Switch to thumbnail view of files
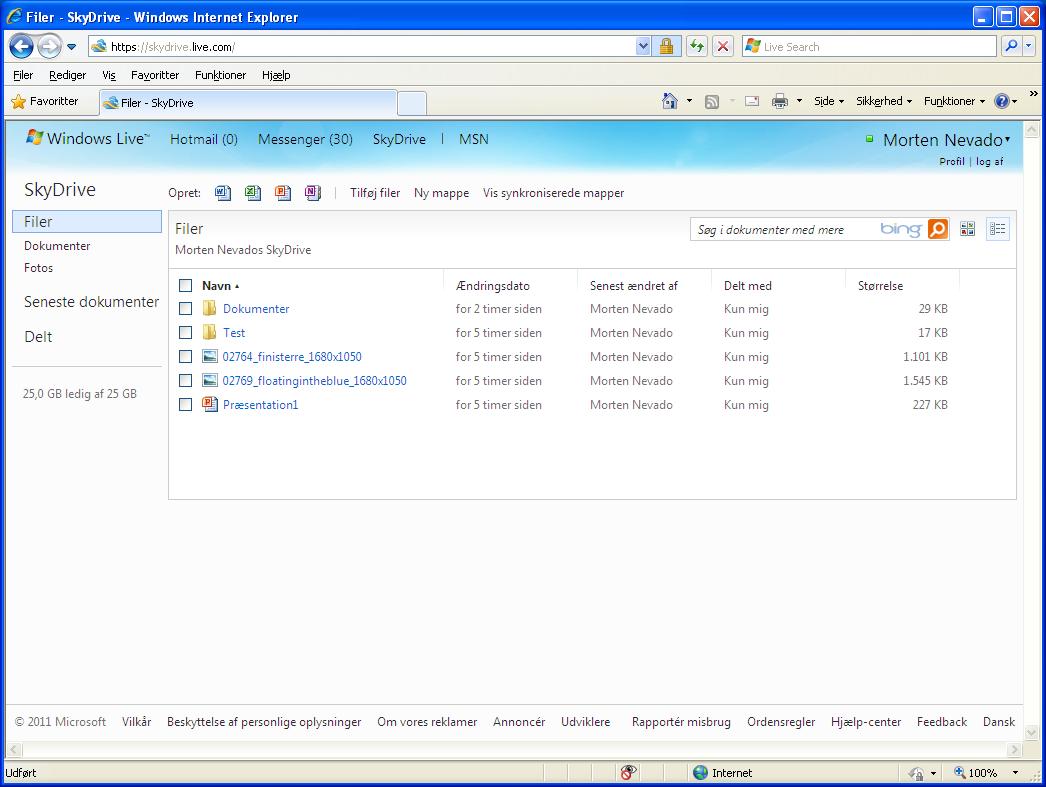 coord(967,229)
